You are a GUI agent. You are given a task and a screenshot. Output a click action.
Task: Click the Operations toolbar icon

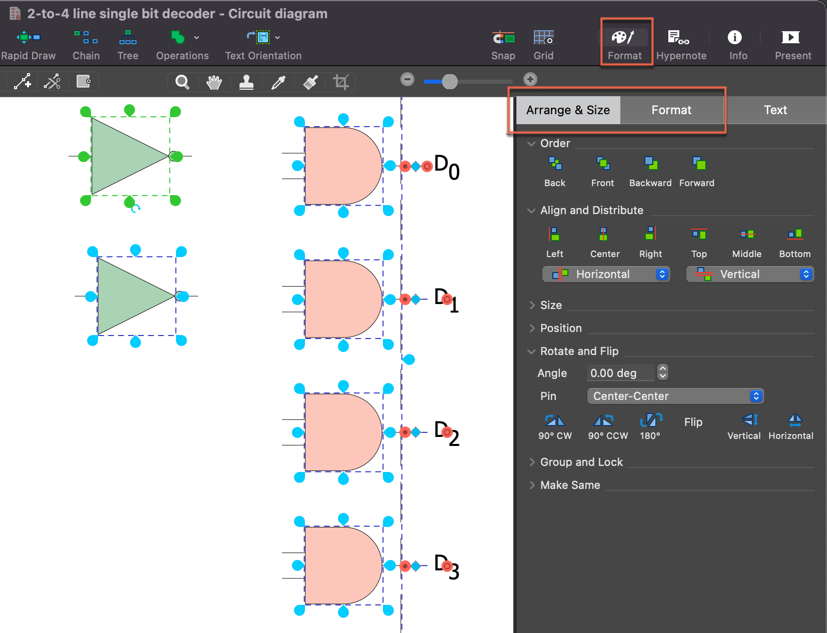178,37
